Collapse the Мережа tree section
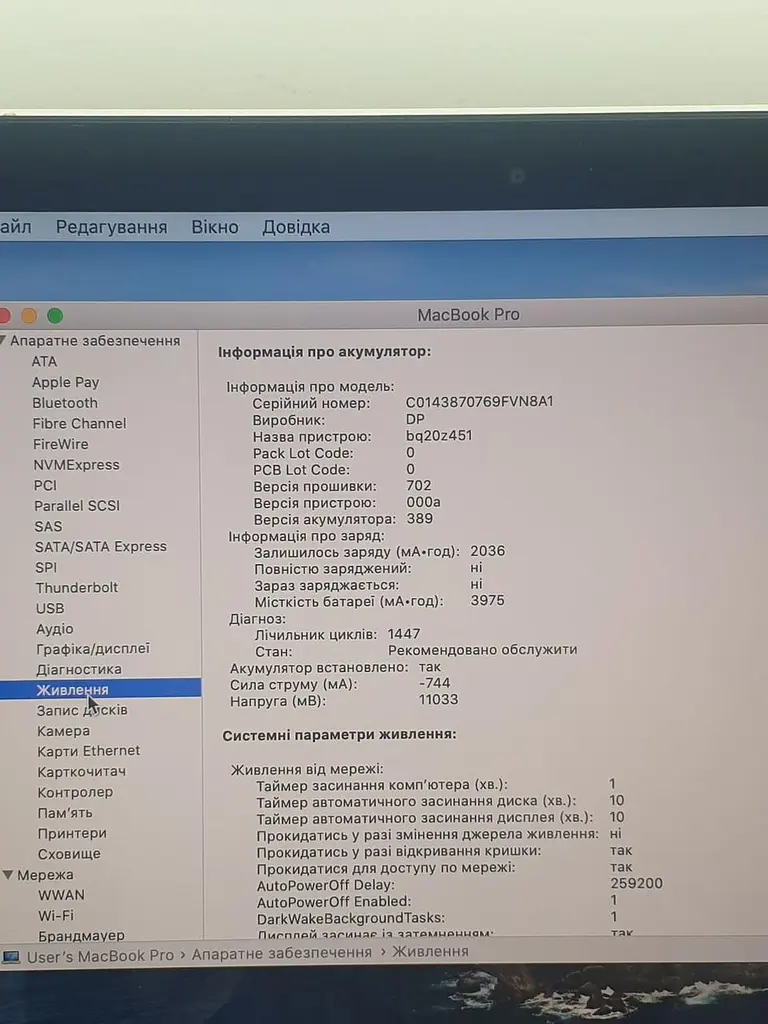 point(8,874)
